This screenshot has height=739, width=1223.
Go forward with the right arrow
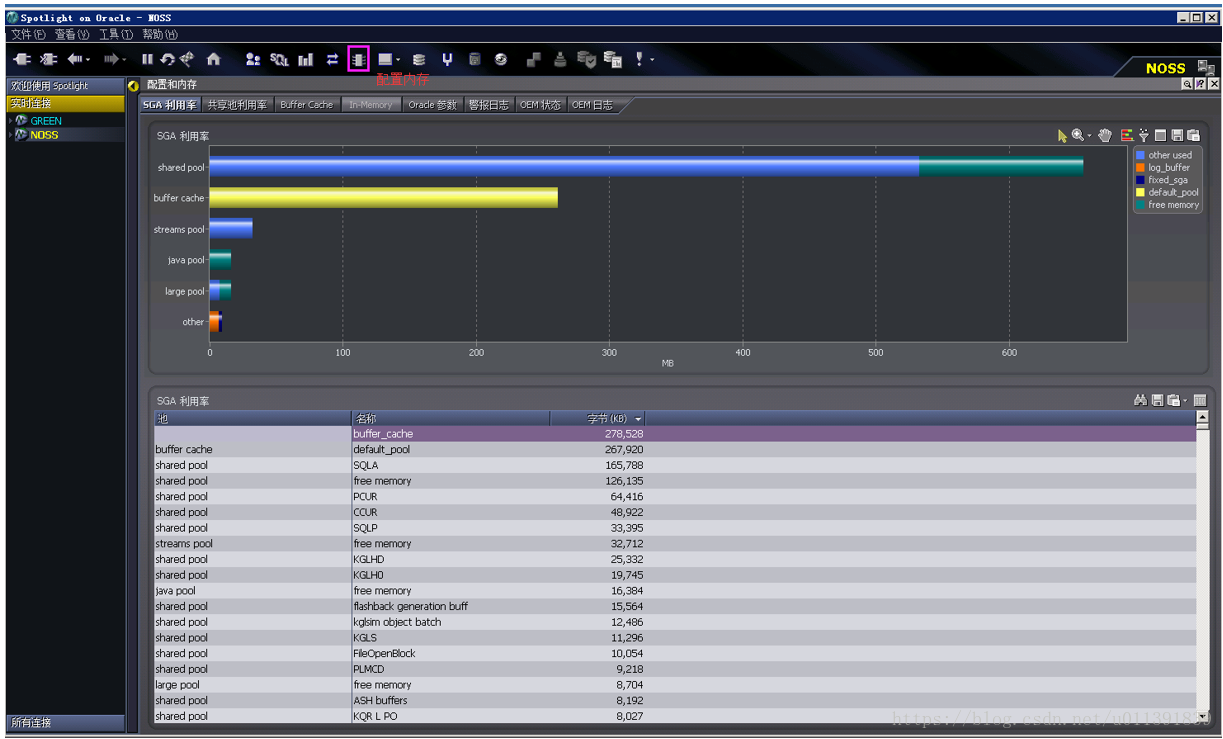[111, 60]
